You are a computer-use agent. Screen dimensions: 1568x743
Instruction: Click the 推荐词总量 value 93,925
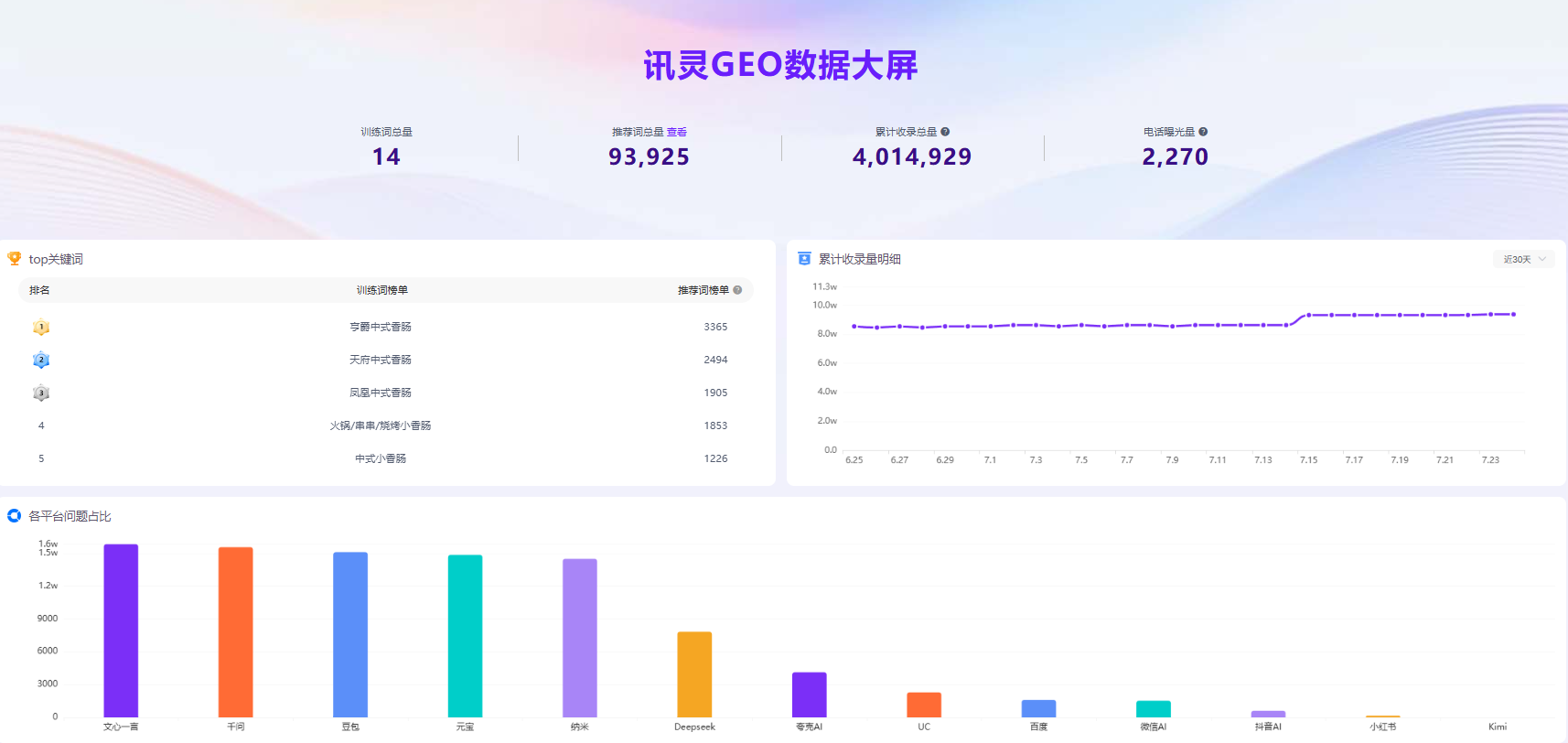click(x=650, y=156)
